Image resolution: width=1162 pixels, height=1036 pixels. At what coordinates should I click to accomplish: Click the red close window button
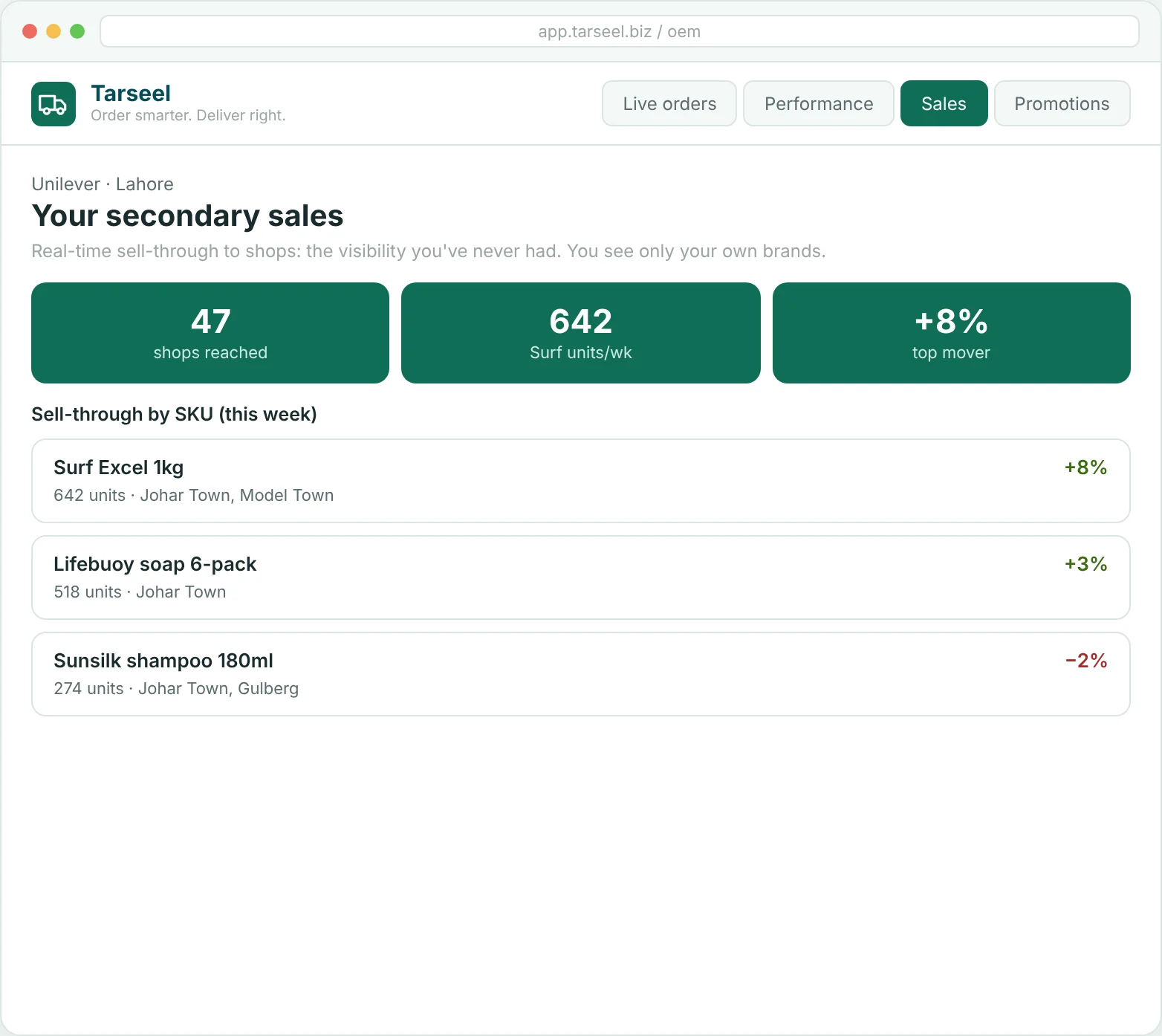(30, 31)
